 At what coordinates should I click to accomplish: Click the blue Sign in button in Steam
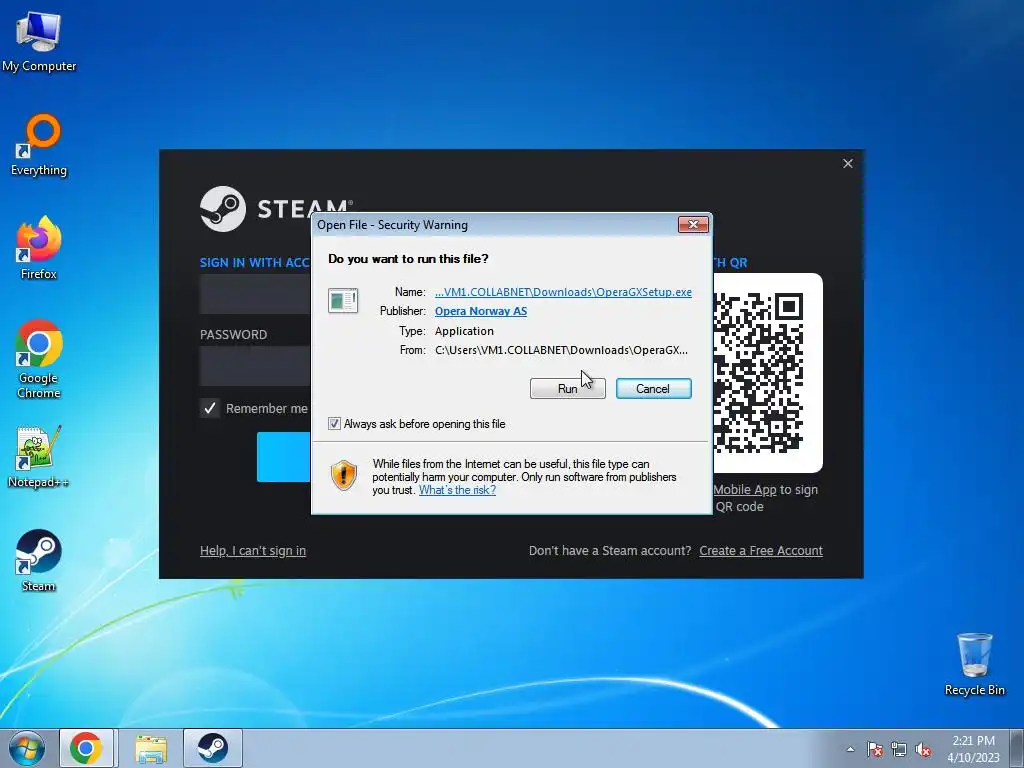284,456
